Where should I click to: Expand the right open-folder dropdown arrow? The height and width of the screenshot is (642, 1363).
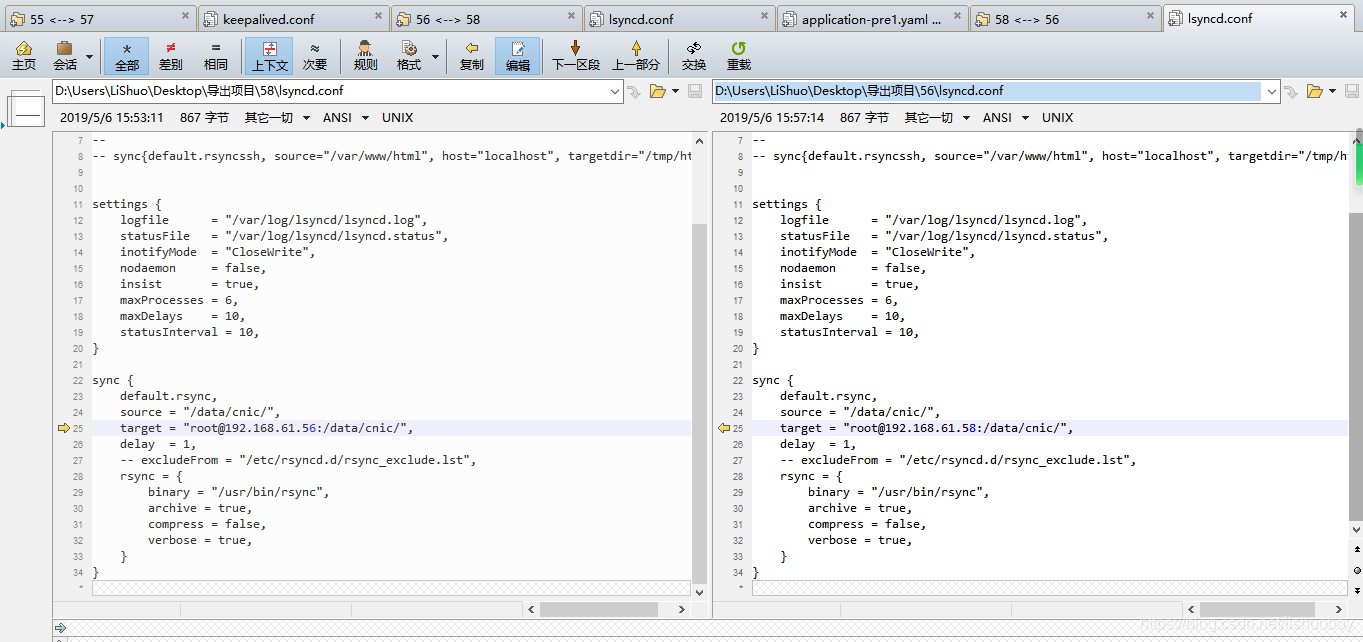click(x=1332, y=91)
